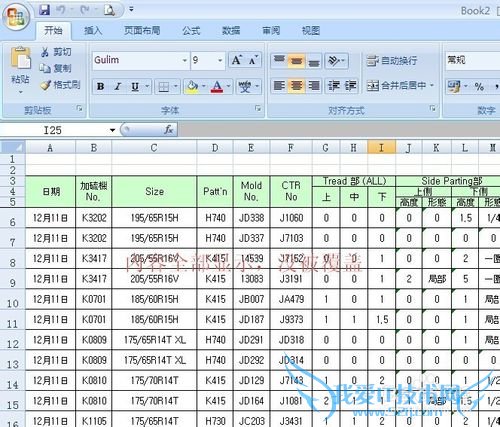This screenshot has width=500, height=427.
Task: Save the workbook via quick access toolbar
Action: [x=44, y=10]
